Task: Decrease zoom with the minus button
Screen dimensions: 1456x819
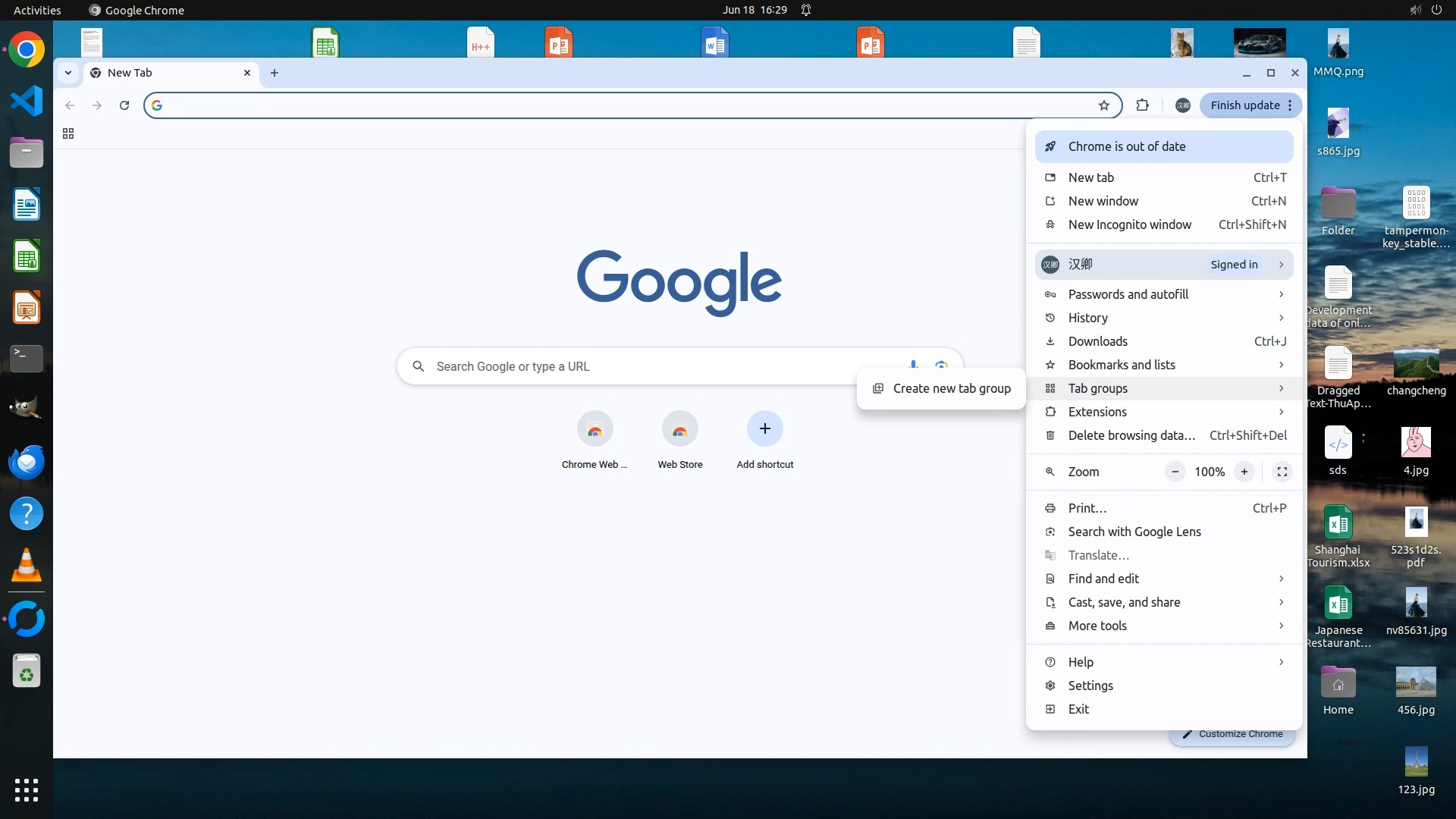Action: tap(1175, 472)
